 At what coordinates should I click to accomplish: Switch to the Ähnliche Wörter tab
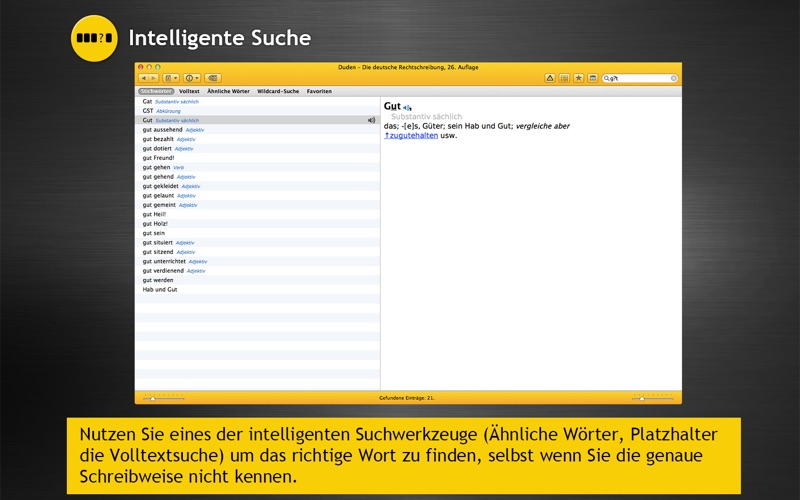point(228,91)
